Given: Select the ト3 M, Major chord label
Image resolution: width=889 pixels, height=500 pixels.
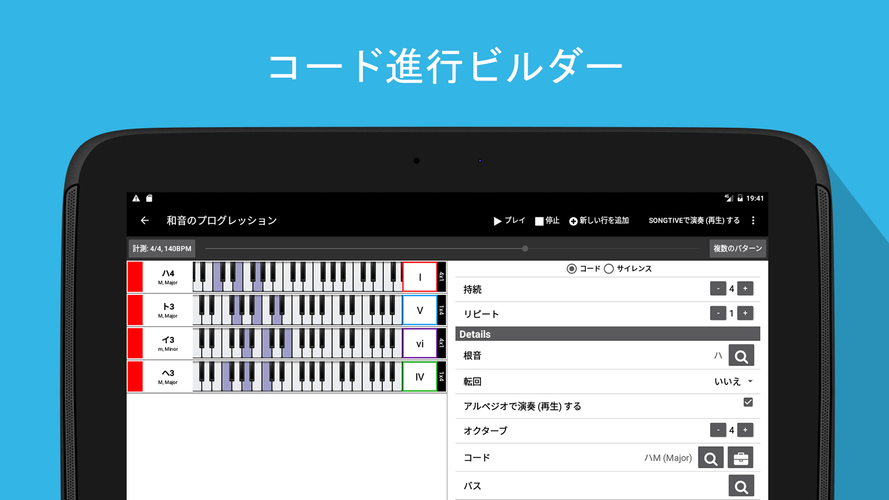Looking at the screenshot, I should click(x=168, y=310).
